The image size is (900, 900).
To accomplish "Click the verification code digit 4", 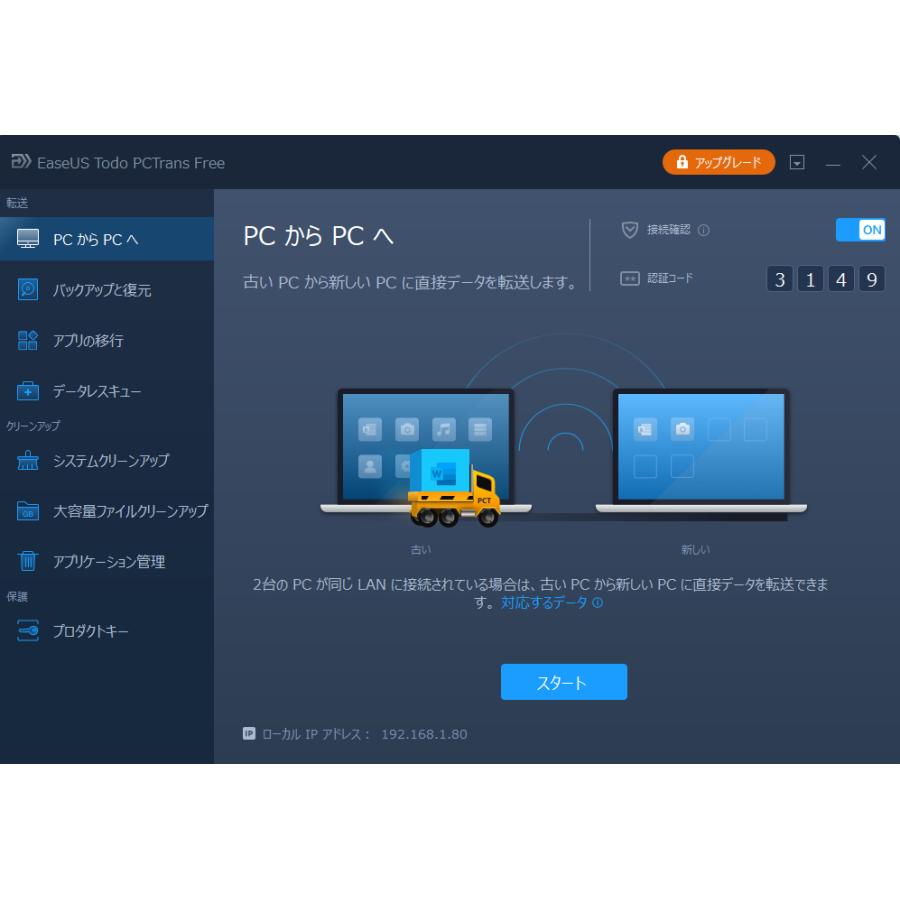I will point(841,279).
